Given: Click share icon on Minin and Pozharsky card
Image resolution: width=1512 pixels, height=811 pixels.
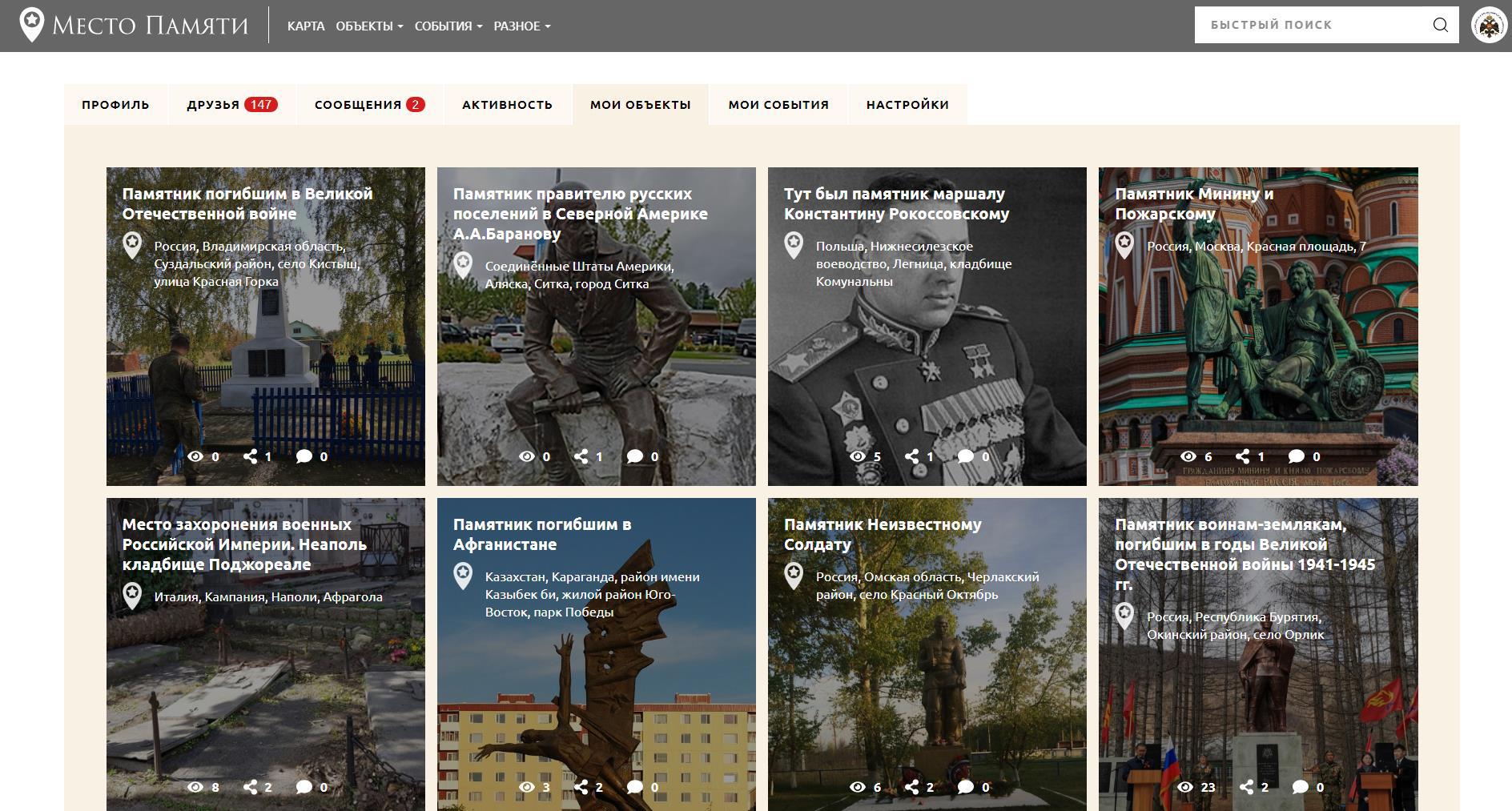Looking at the screenshot, I should (1242, 456).
